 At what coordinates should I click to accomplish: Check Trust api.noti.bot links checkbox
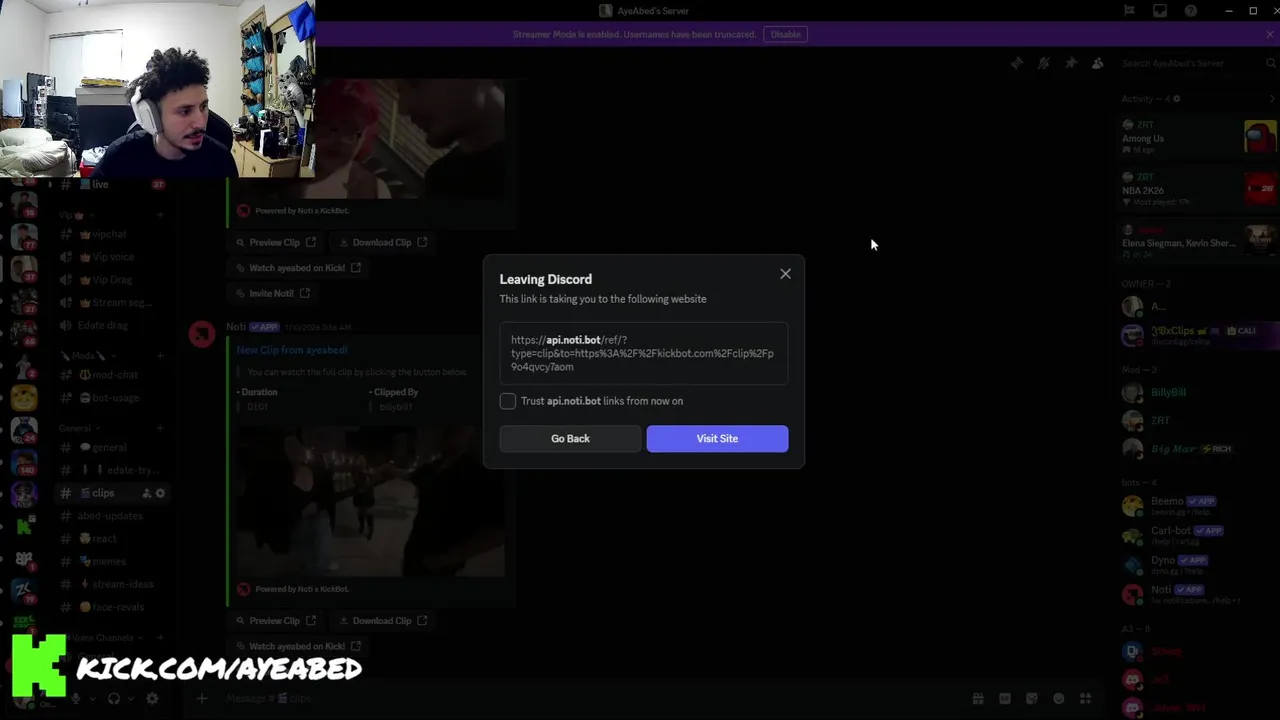tap(508, 401)
